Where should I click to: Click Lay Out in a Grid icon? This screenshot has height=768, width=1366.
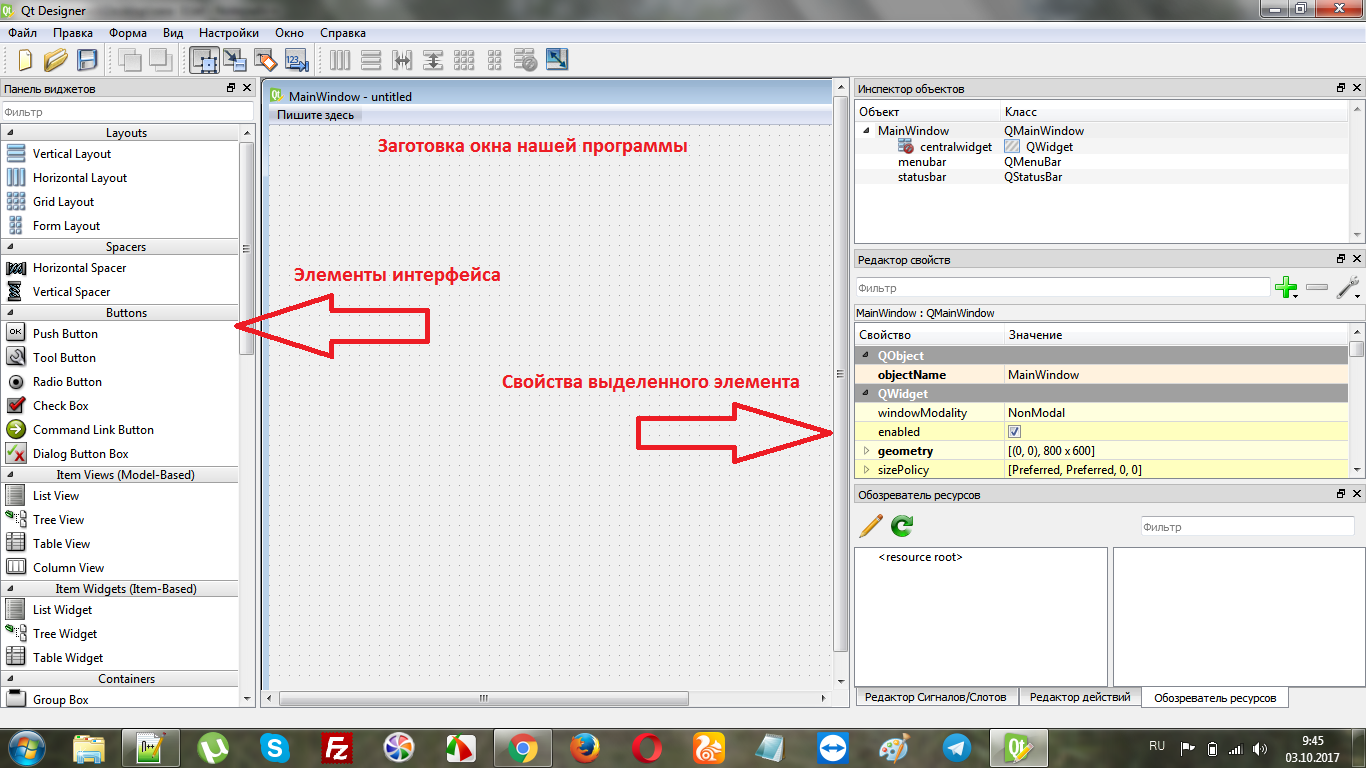click(464, 60)
